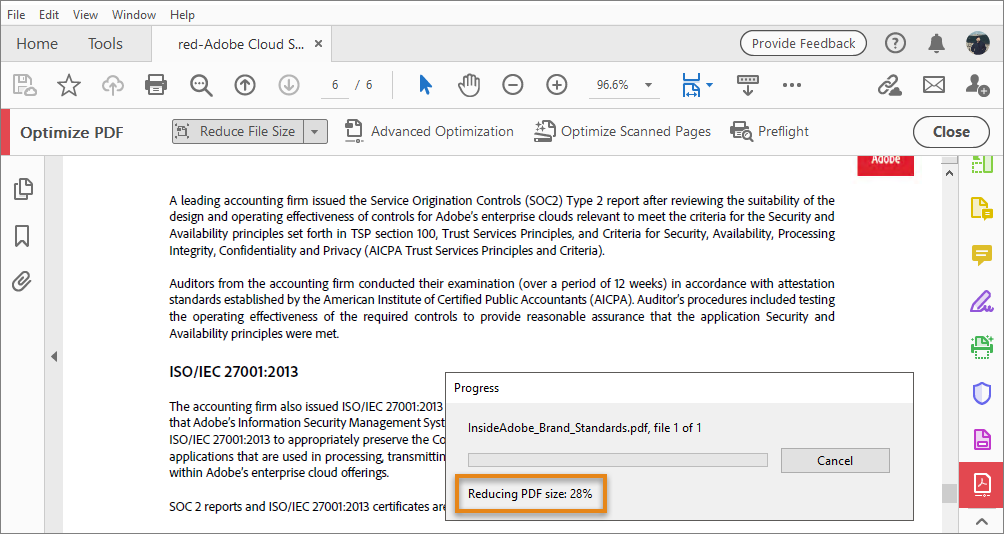The width and height of the screenshot is (1004, 534).
Task: Click the upload to cloud icon
Action: pos(113,85)
